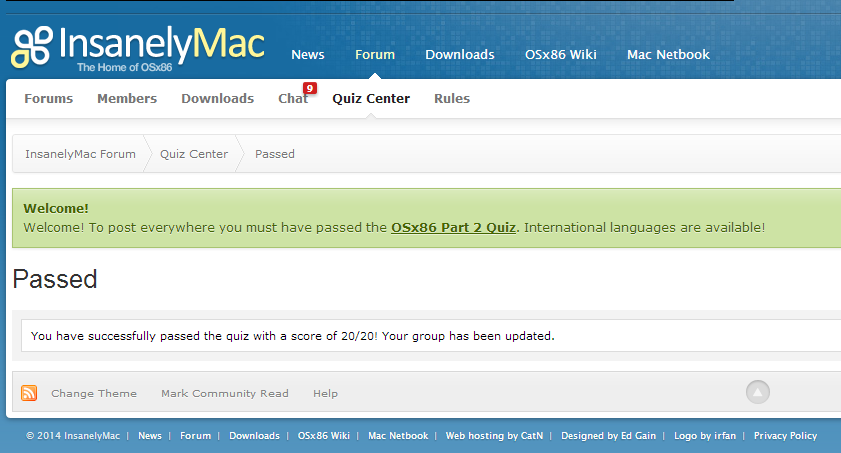Click the quiz score 20/20 message
This screenshot has height=453, width=841.
coord(292,336)
